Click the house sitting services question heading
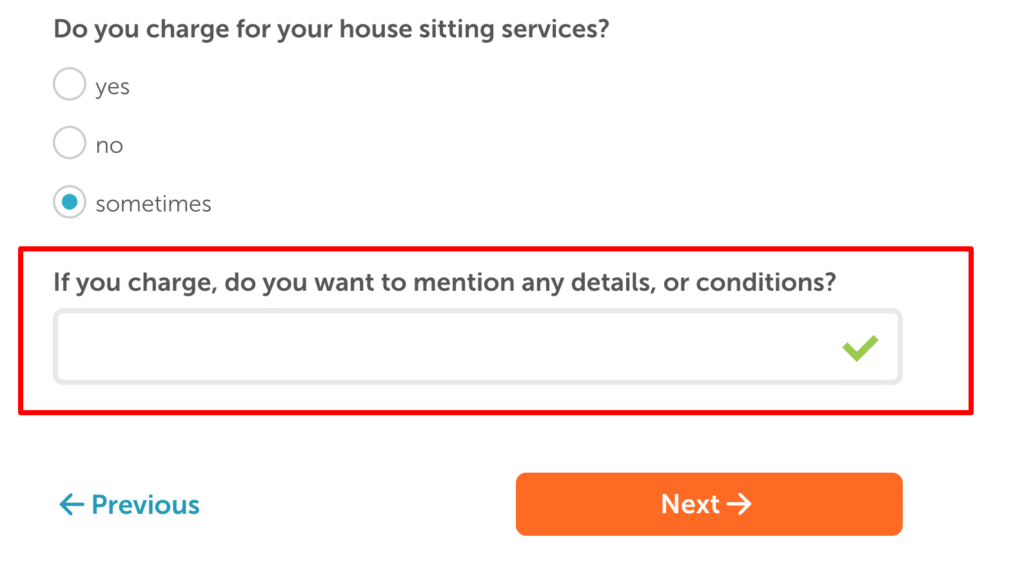The height and width of the screenshot is (579, 1024). point(331,29)
